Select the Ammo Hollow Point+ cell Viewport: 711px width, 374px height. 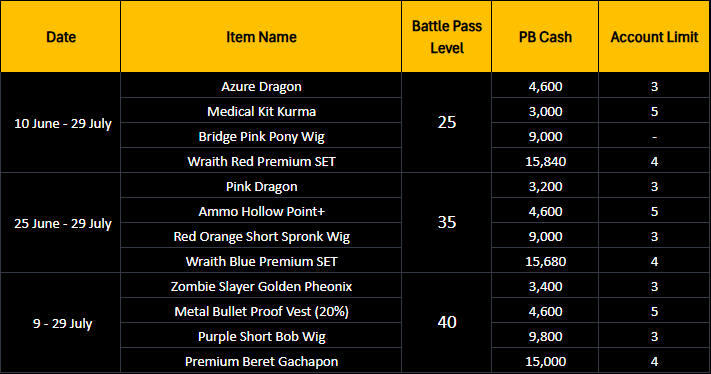261,211
